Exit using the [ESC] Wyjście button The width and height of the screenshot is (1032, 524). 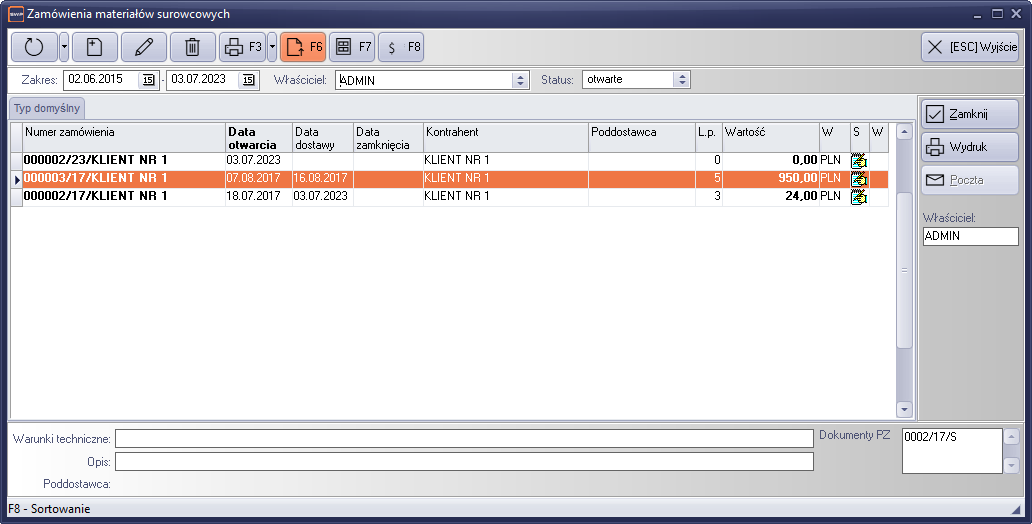pos(969,47)
